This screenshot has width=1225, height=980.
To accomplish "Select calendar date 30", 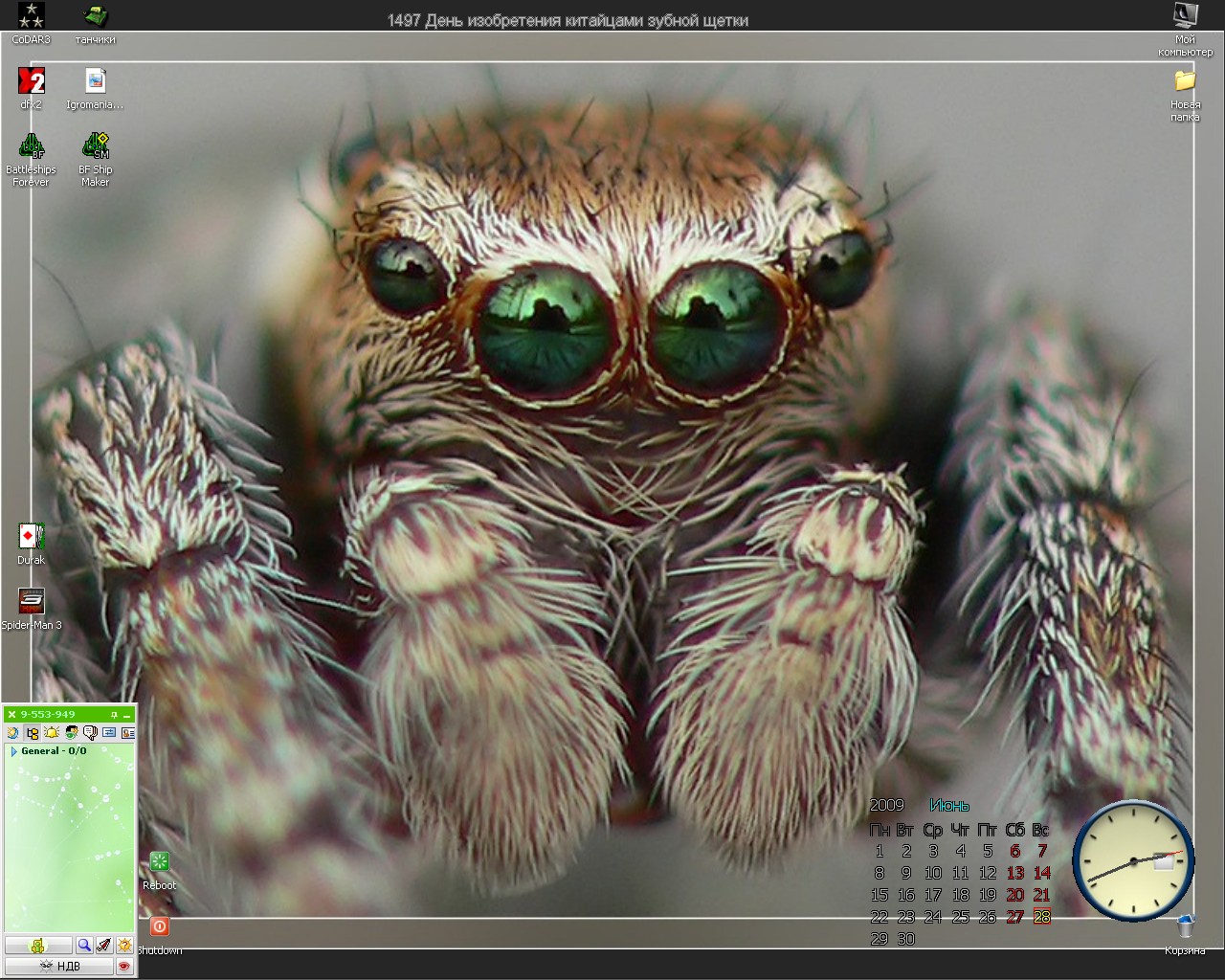I will tap(906, 939).
